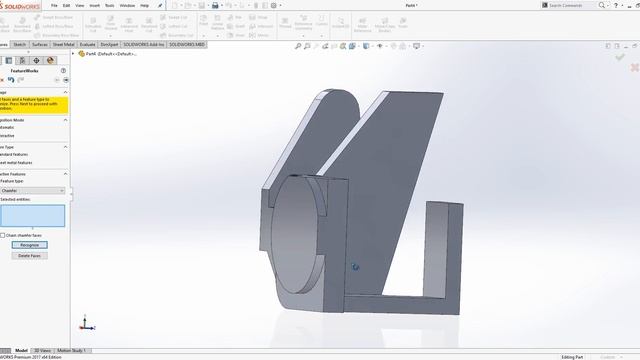Open the Window menu
This screenshot has width=640, height=360.
127,6
